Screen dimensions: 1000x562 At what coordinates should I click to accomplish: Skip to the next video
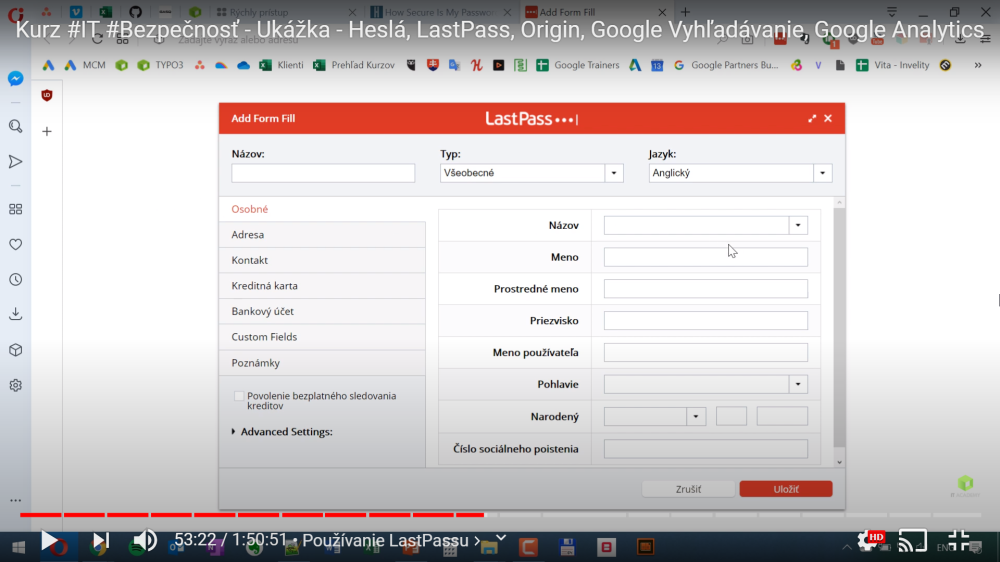tap(100, 541)
